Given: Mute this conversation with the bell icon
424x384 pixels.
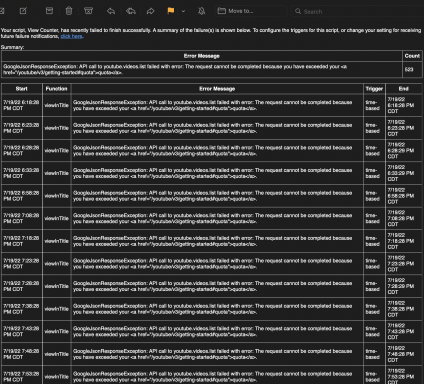Looking at the screenshot, I should point(201,11).
